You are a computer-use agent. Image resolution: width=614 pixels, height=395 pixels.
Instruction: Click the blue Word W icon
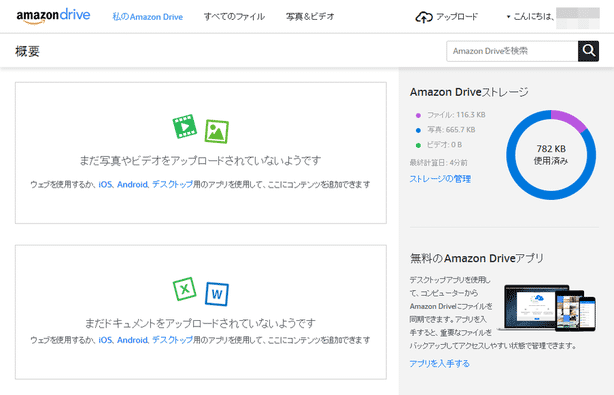point(217,294)
